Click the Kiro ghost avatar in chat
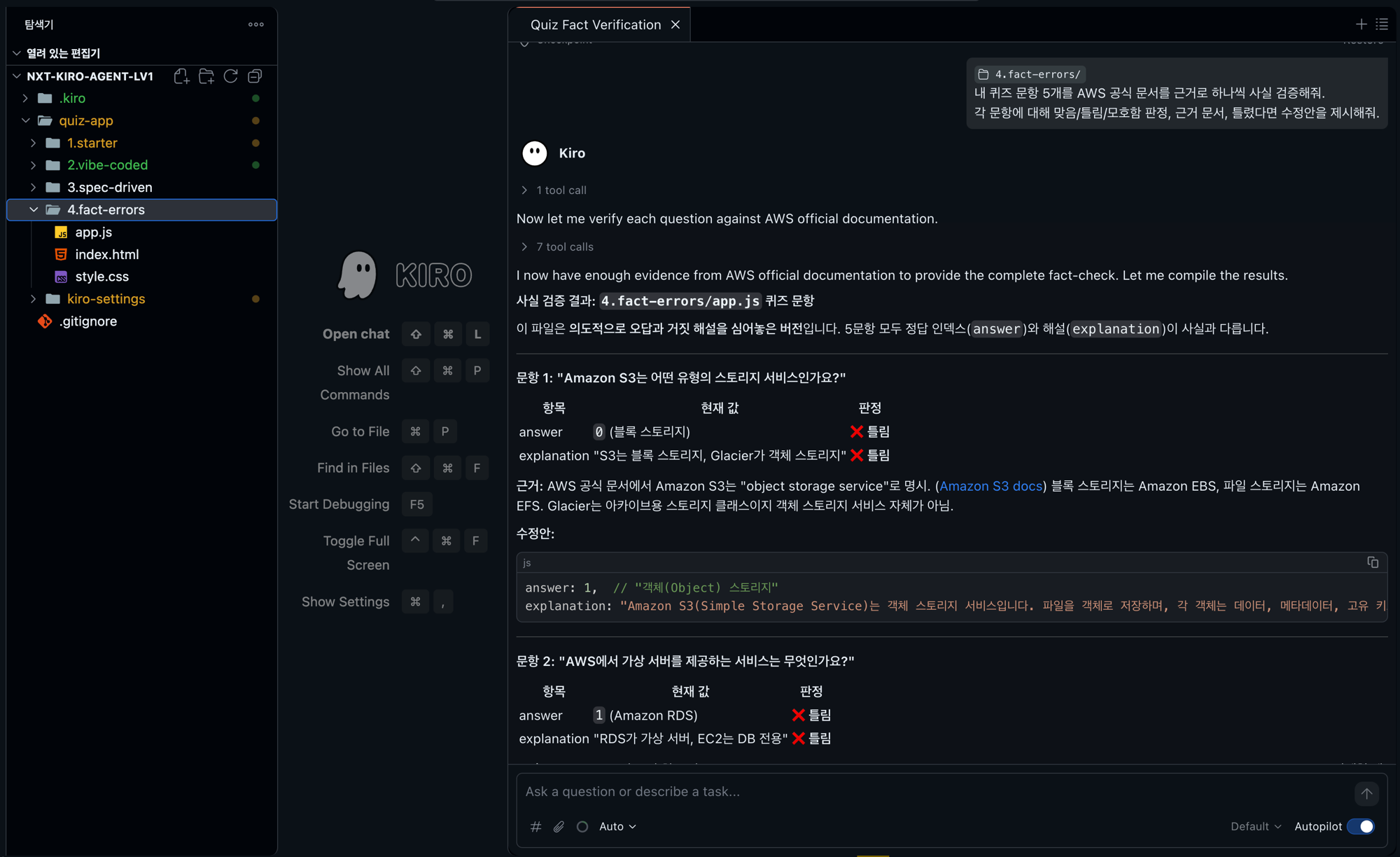The width and height of the screenshot is (1400, 857). 535,153
